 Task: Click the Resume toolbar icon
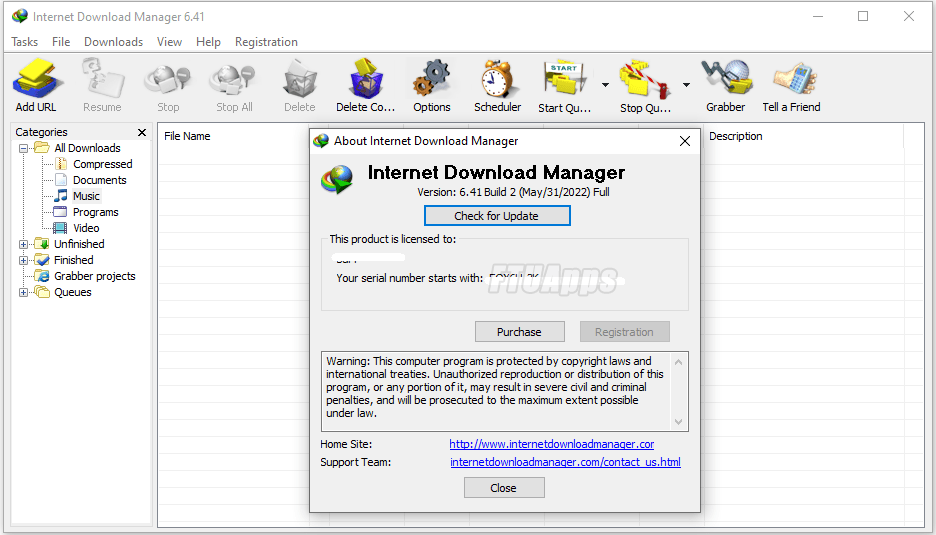click(102, 79)
